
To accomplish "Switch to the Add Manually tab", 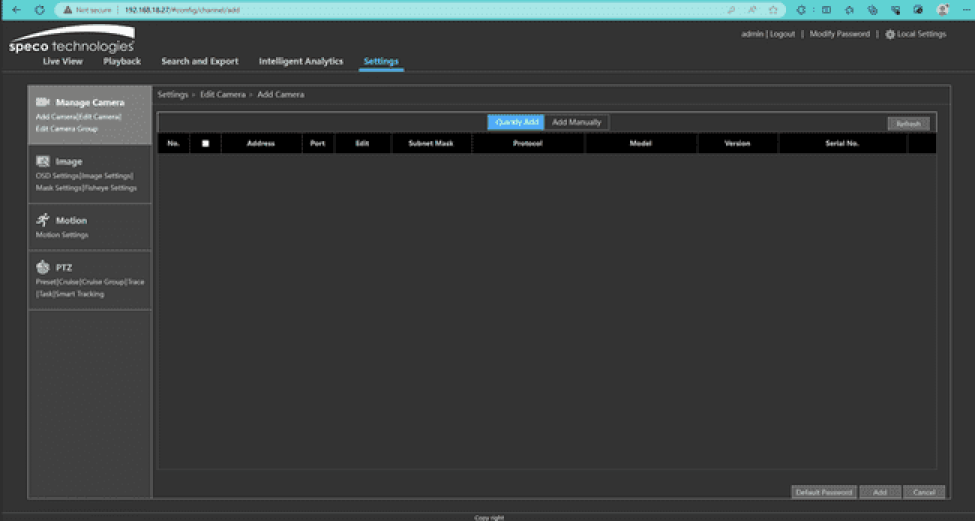I will click(577, 122).
